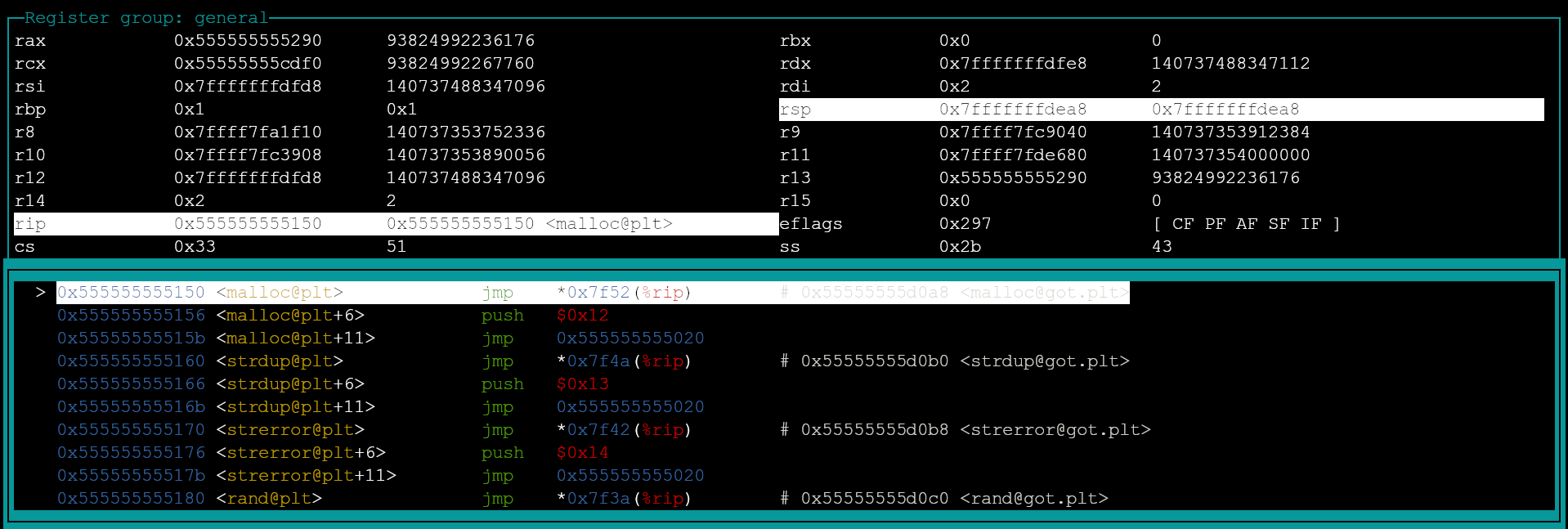The image size is (1568, 529).
Task: Select the highlighted rsp register hex value
Action: (x=1012, y=110)
